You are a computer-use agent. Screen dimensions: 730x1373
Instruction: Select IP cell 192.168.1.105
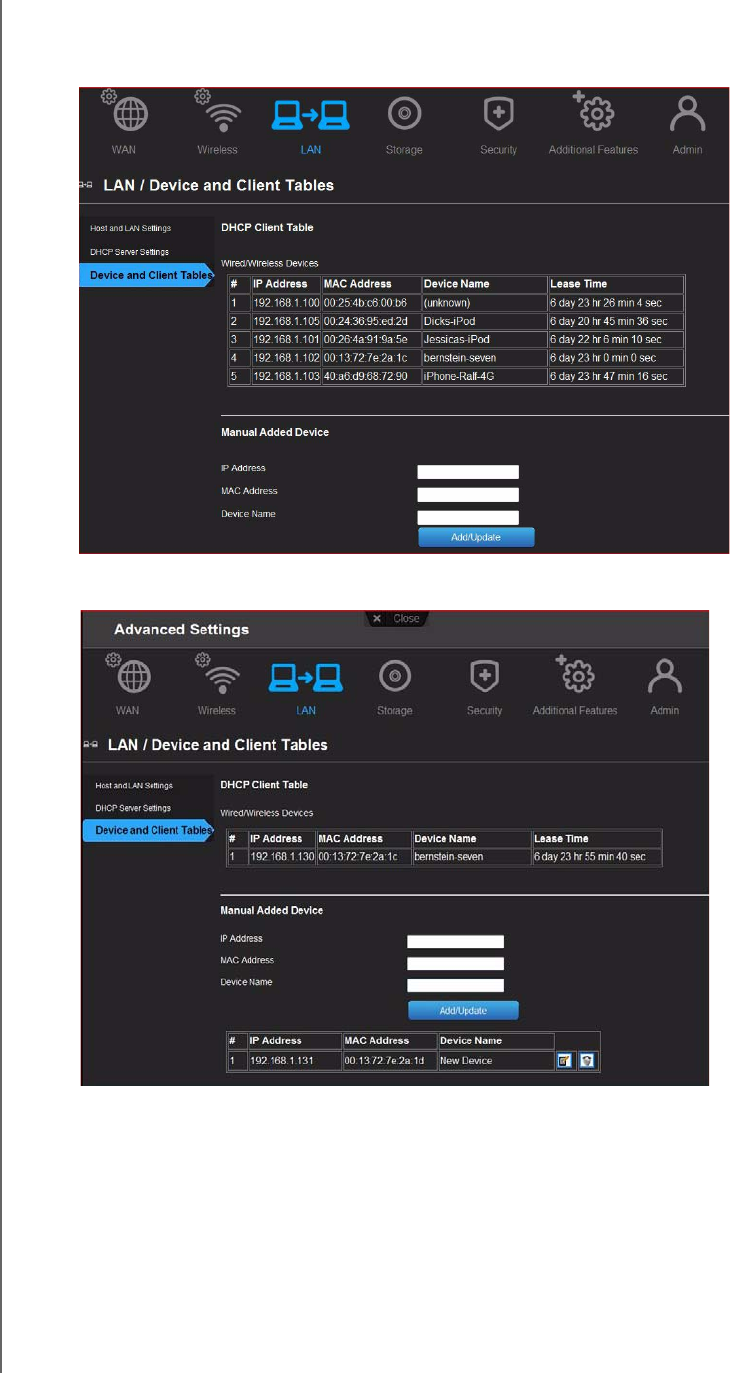[284, 321]
